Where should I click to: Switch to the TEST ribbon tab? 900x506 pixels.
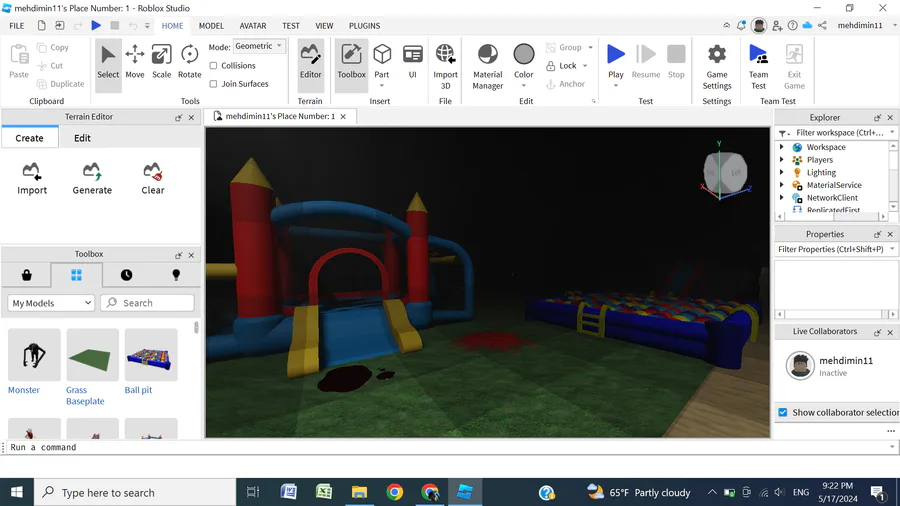tap(290, 25)
